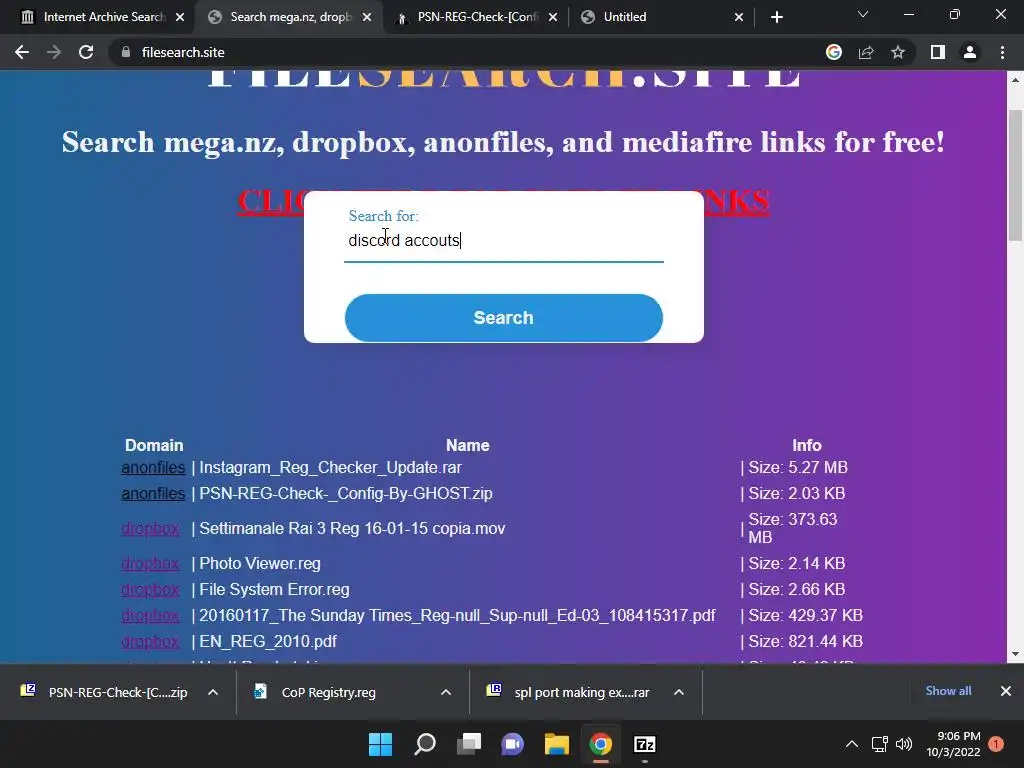Open the volume tray icon
Screen dimensions: 1024x768
click(x=904, y=744)
